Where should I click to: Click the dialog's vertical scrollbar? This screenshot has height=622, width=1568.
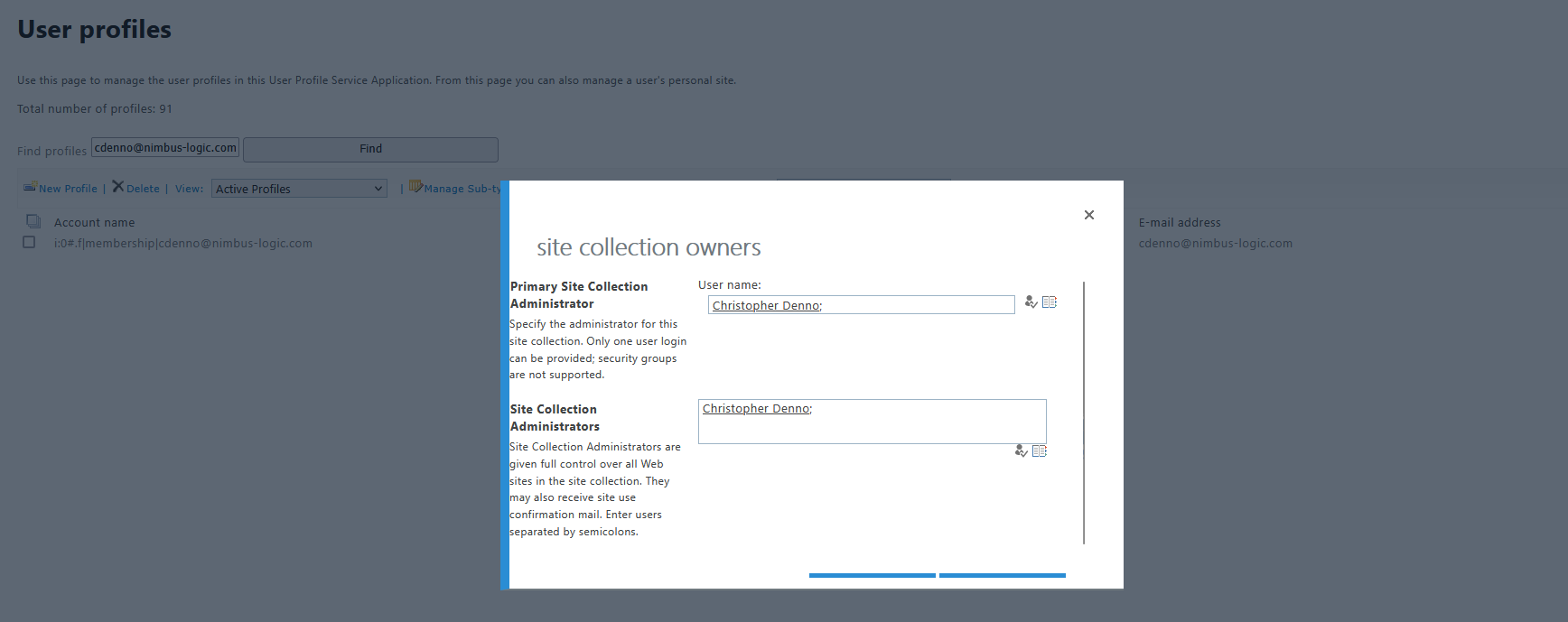1084,413
